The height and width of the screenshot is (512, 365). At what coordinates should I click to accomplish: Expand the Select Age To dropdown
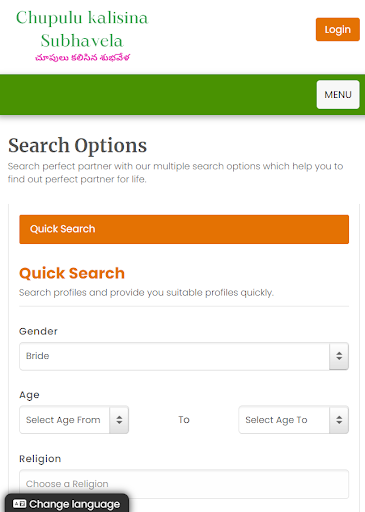(x=294, y=420)
